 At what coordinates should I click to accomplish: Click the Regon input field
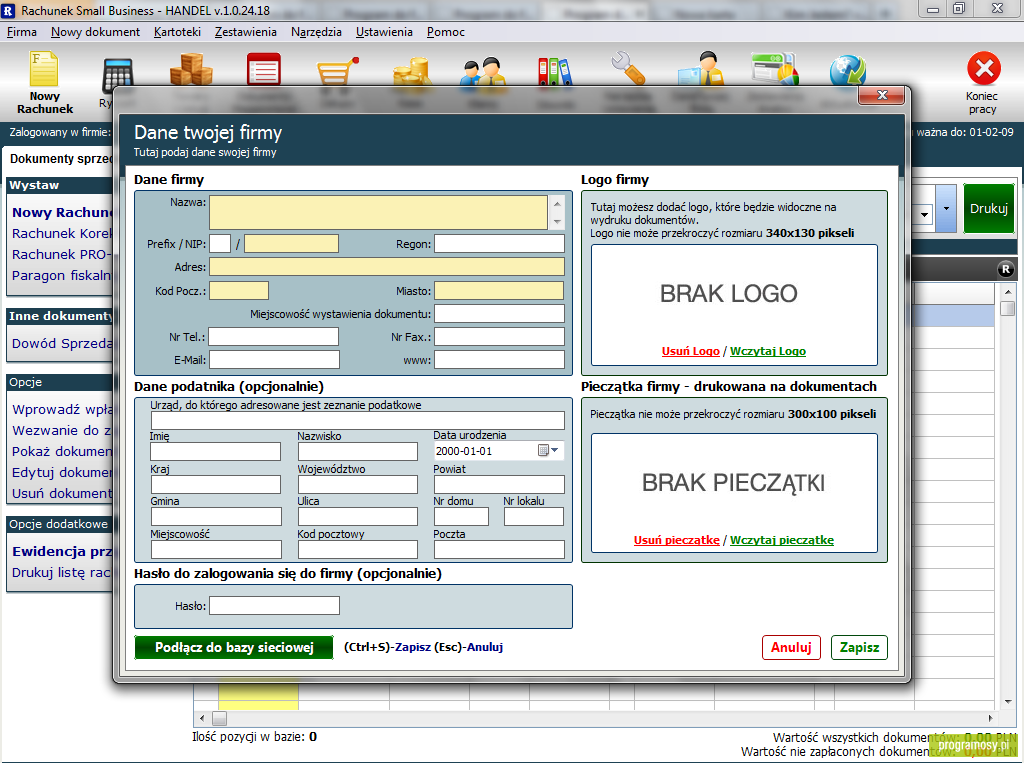click(x=500, y=244)
